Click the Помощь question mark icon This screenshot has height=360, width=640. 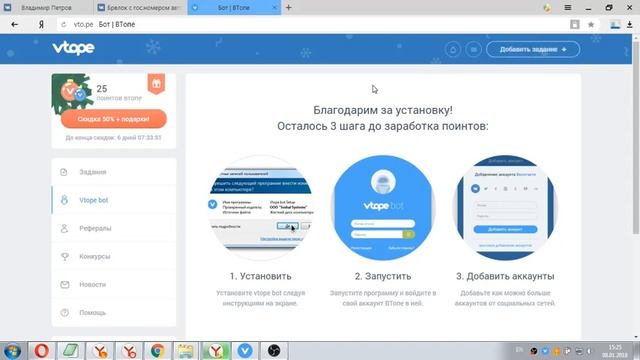coord(64,313)
